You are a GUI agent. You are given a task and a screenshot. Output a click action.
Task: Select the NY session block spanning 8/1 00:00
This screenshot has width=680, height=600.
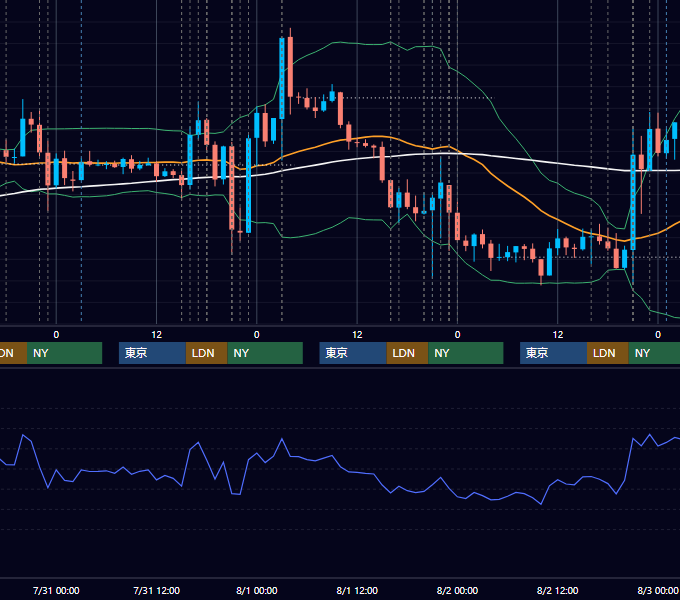pyautogui.click(x=265, y=353)
